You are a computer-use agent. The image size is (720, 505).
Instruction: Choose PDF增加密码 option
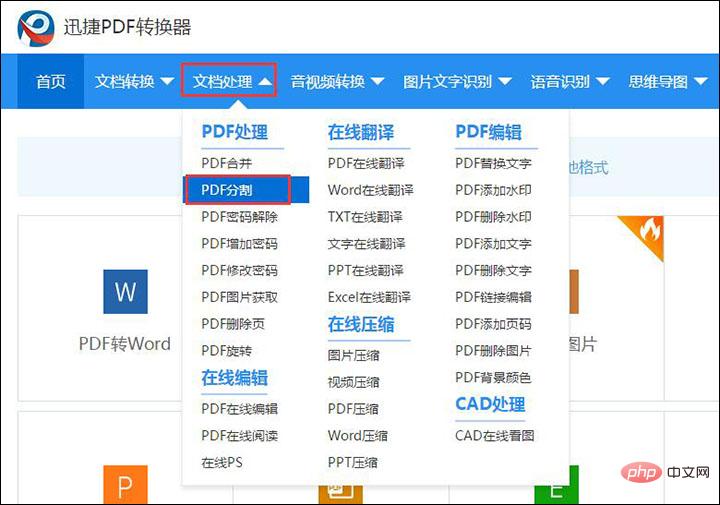[x=239, y=243]
